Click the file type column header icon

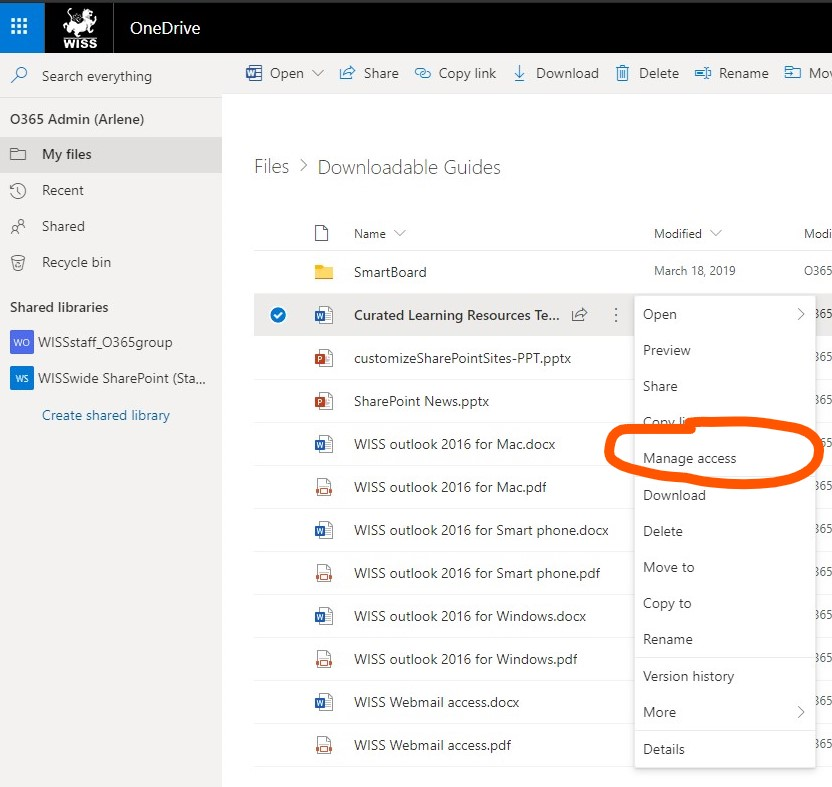click(x=322, y=233)
